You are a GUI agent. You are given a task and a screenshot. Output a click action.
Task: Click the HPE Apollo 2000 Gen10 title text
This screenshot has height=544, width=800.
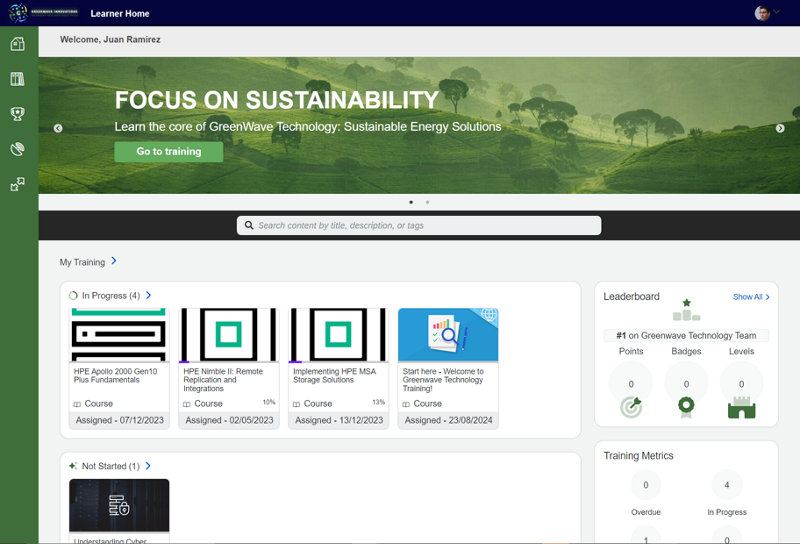(x=115, y=376)
